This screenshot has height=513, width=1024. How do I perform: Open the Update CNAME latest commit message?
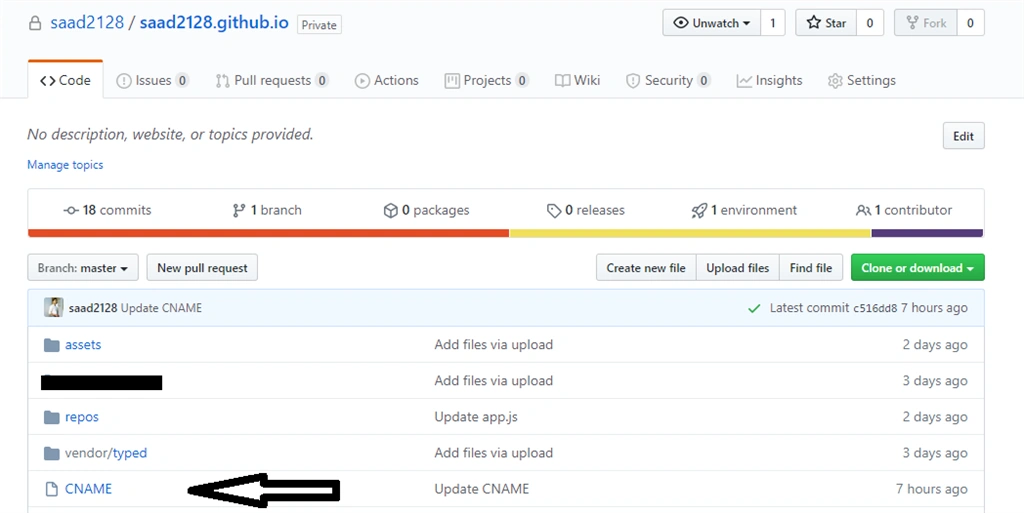coord(161,308)
